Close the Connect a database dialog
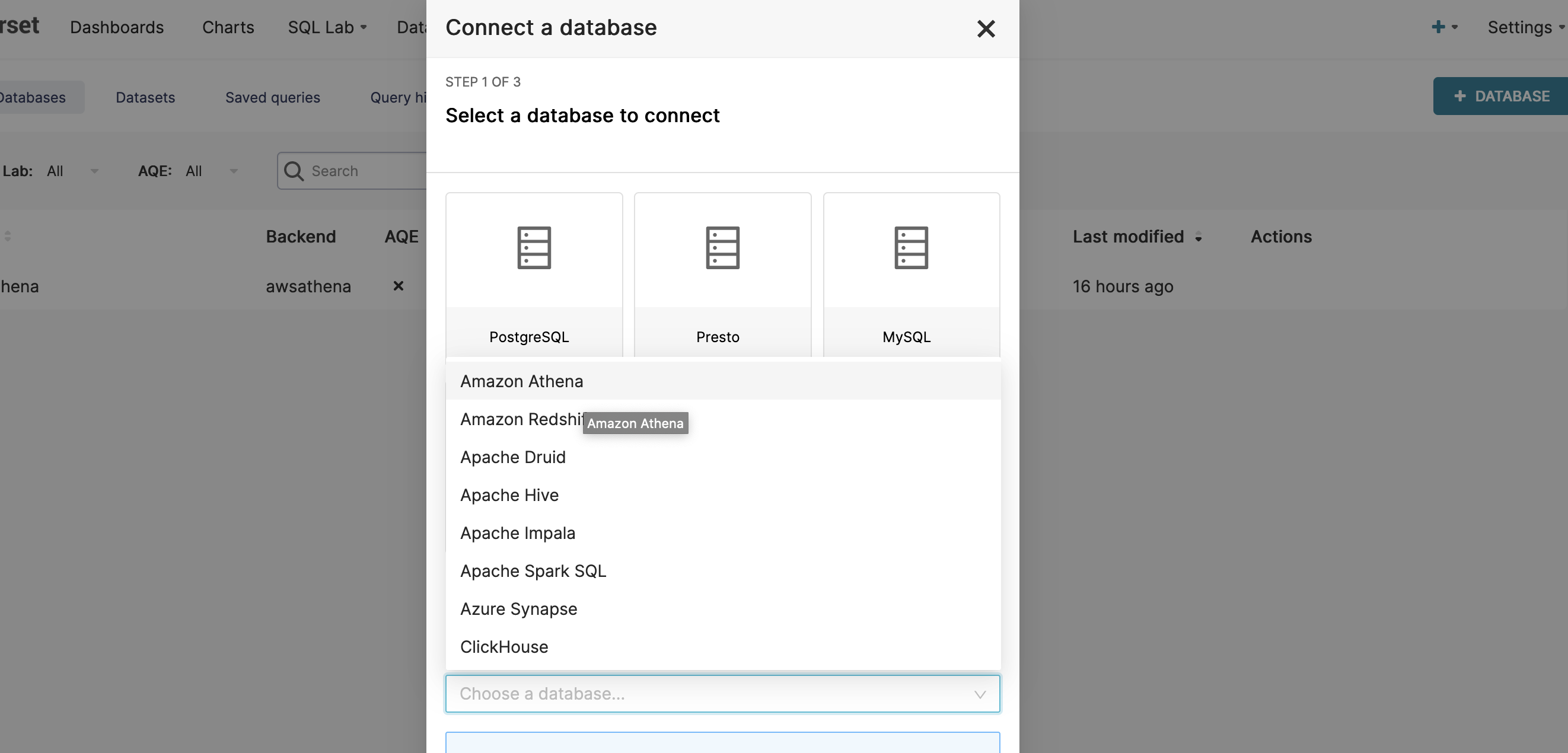 (x=986, y=28)
